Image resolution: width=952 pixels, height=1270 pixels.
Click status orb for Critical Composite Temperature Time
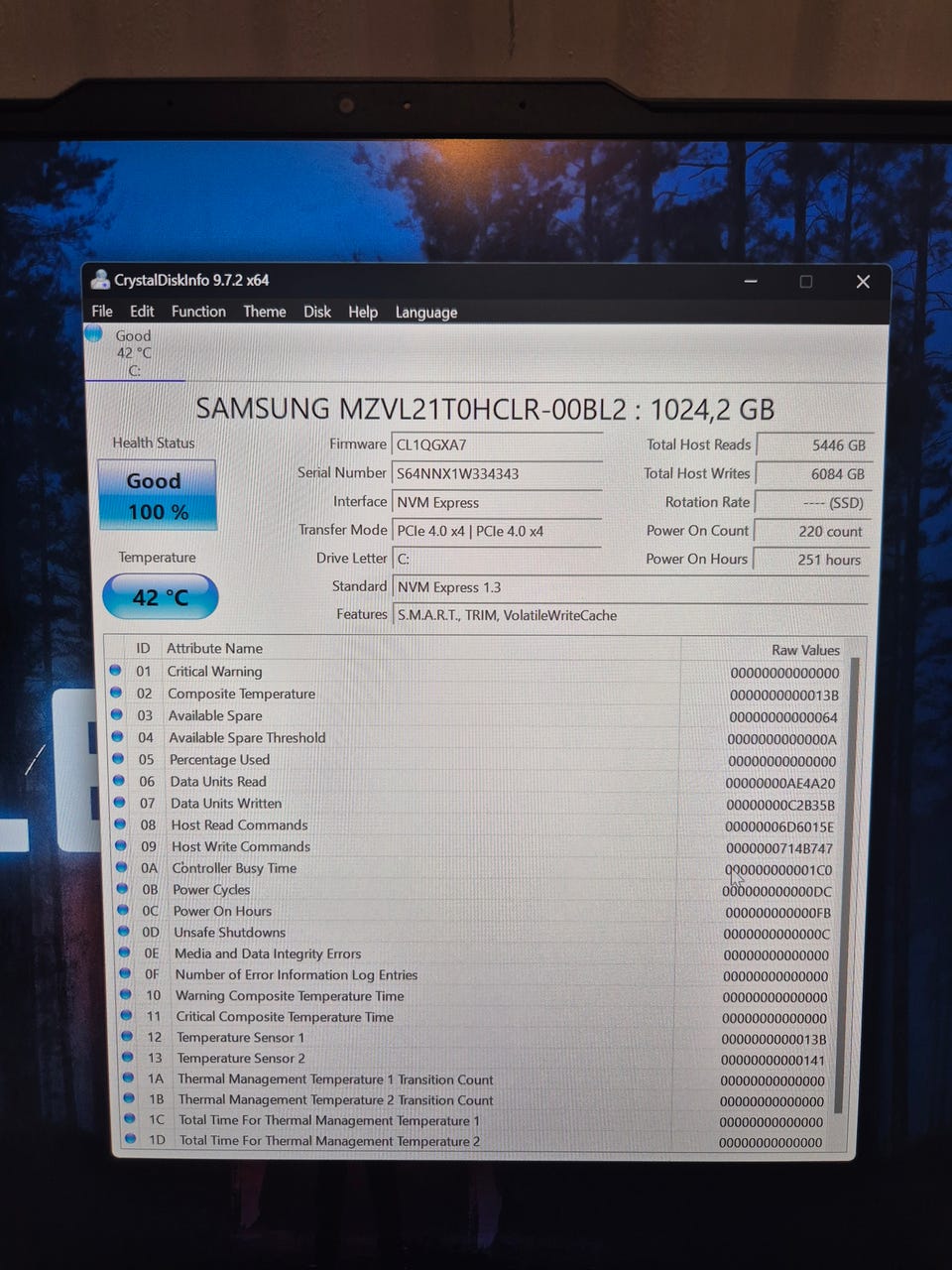[126, 1015]
